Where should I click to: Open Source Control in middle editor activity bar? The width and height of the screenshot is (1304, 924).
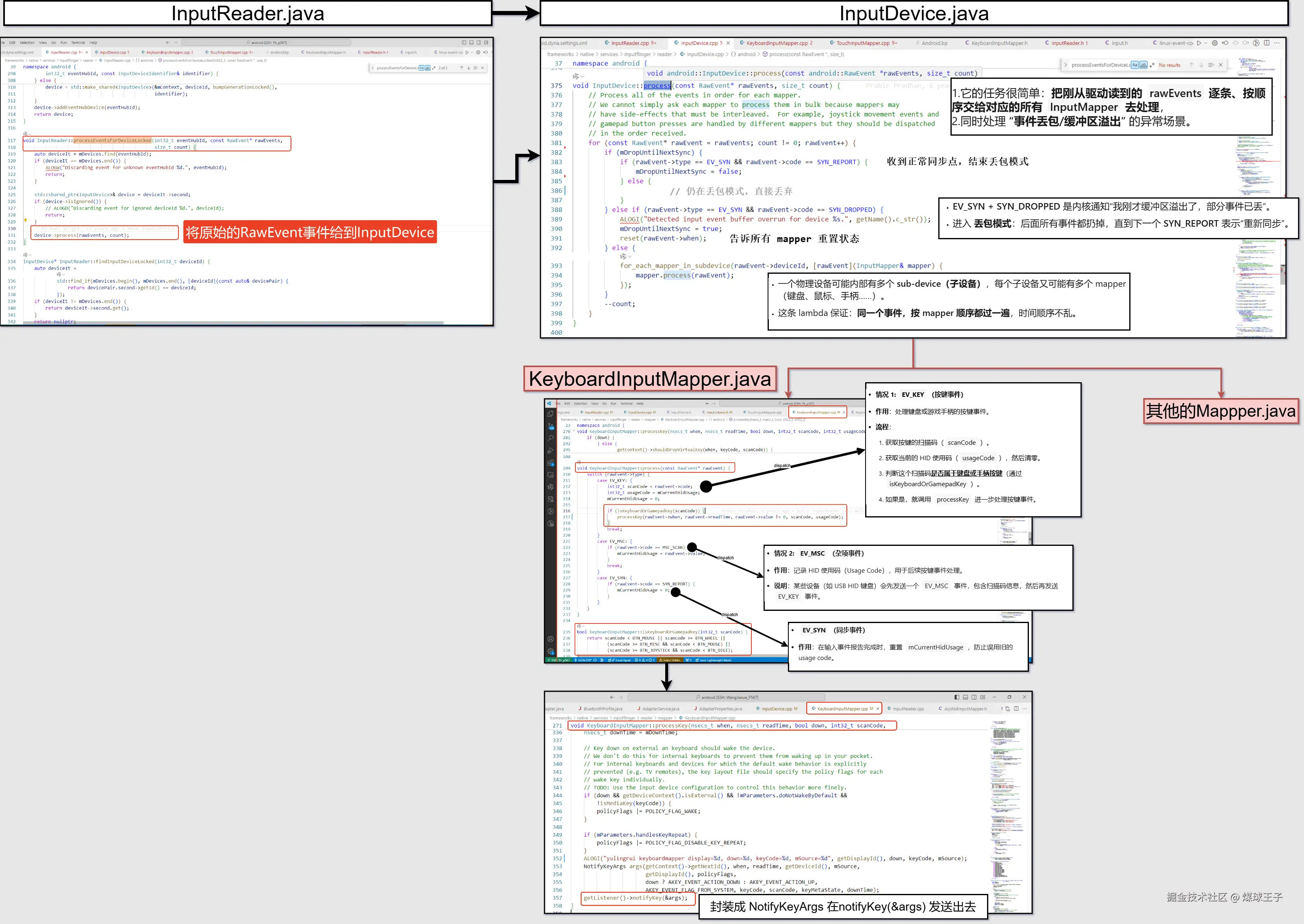[x=551, y=426]
